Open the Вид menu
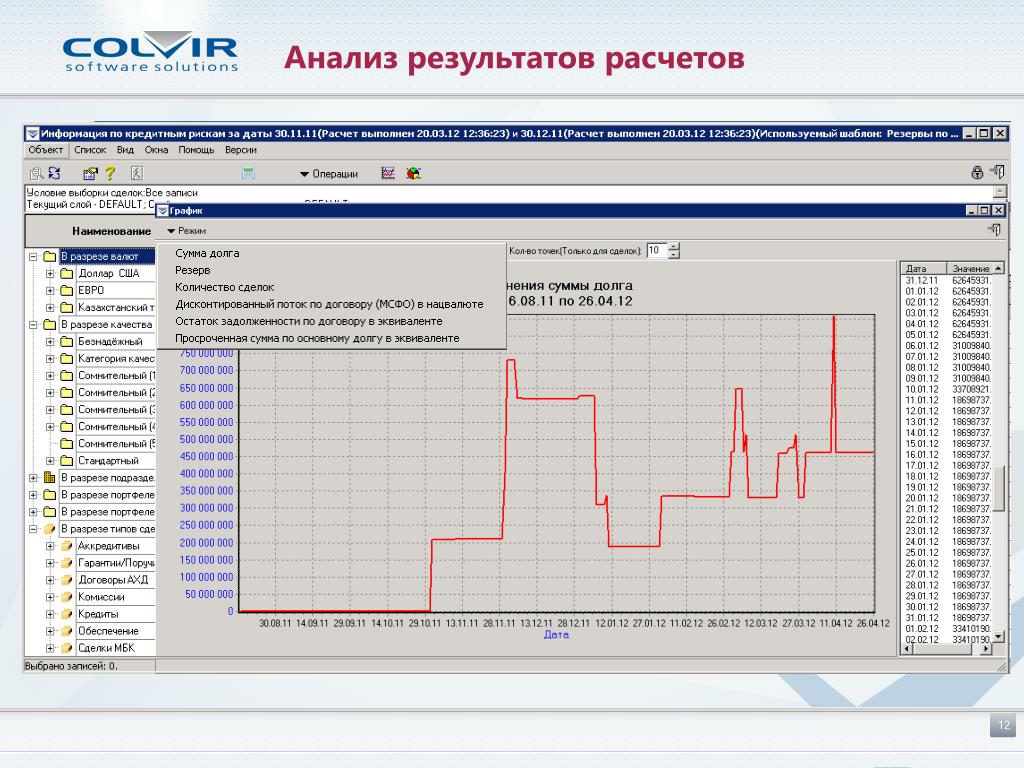 click(125, 150)
